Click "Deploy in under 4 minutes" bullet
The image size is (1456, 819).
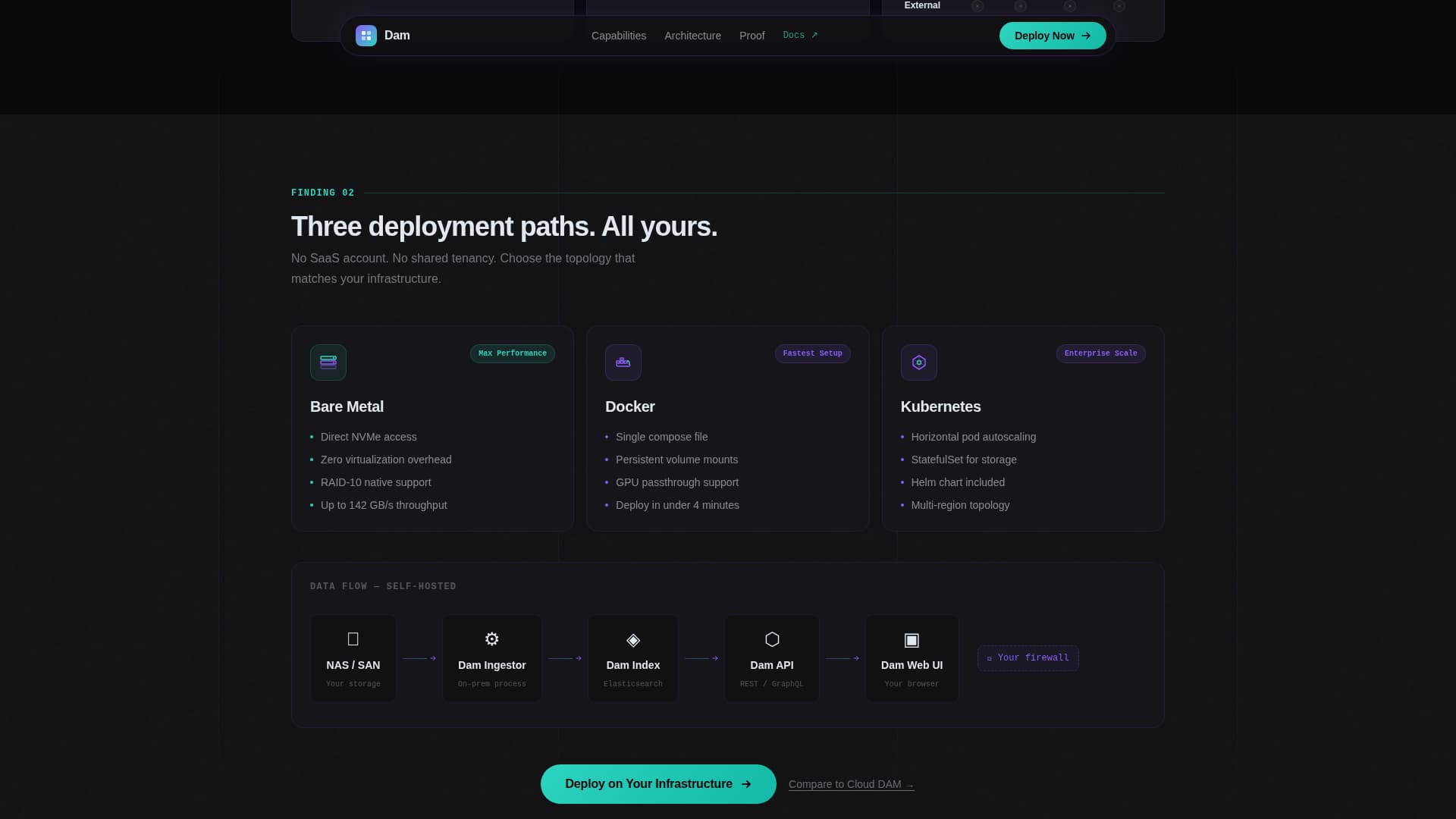[x=677, y=505]
